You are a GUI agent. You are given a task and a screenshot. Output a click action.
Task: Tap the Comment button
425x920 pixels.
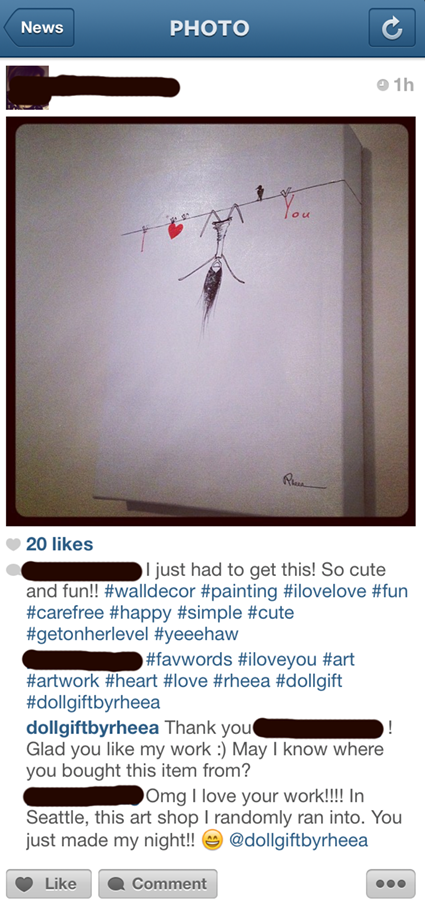158,884
